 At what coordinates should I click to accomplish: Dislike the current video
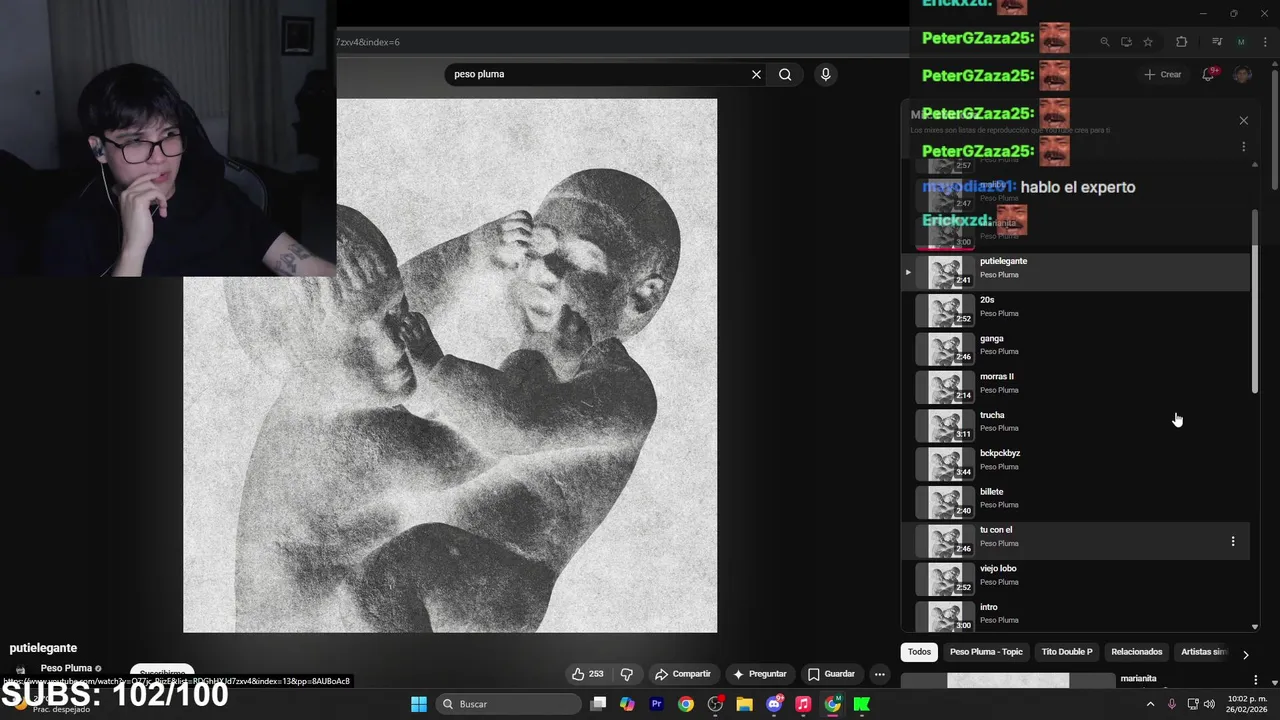click(627, 674)
